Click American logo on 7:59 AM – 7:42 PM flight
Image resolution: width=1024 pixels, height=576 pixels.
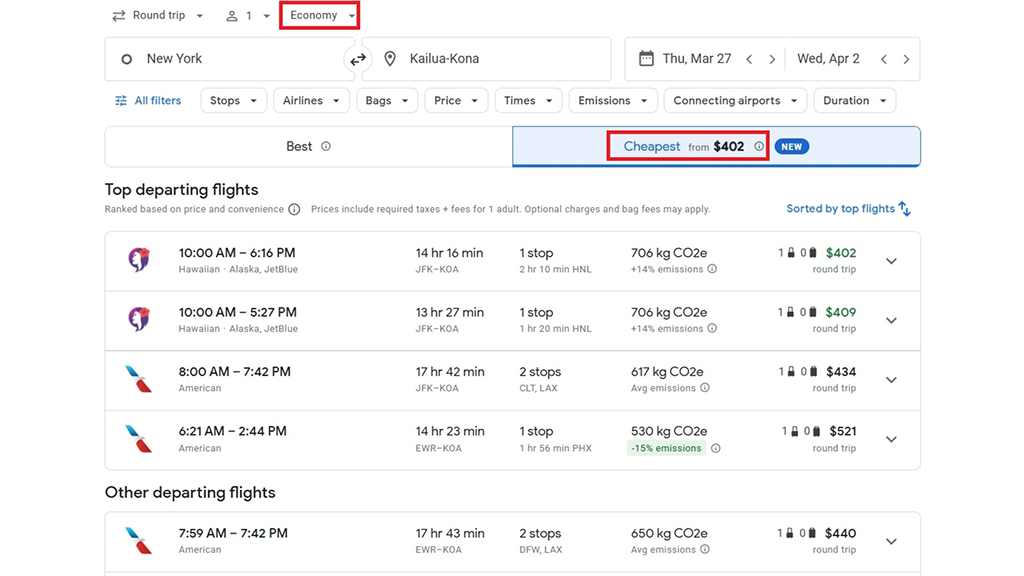pyautogui.click(x=139, y=540)
